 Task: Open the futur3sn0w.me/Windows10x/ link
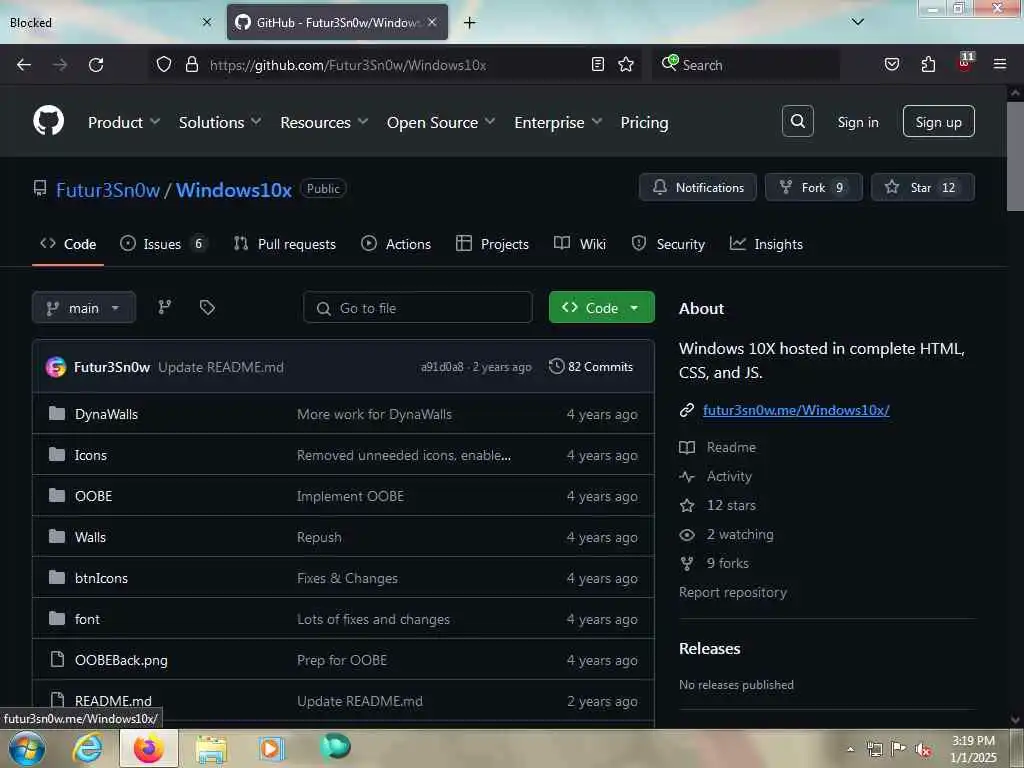[x=796, y=410]
